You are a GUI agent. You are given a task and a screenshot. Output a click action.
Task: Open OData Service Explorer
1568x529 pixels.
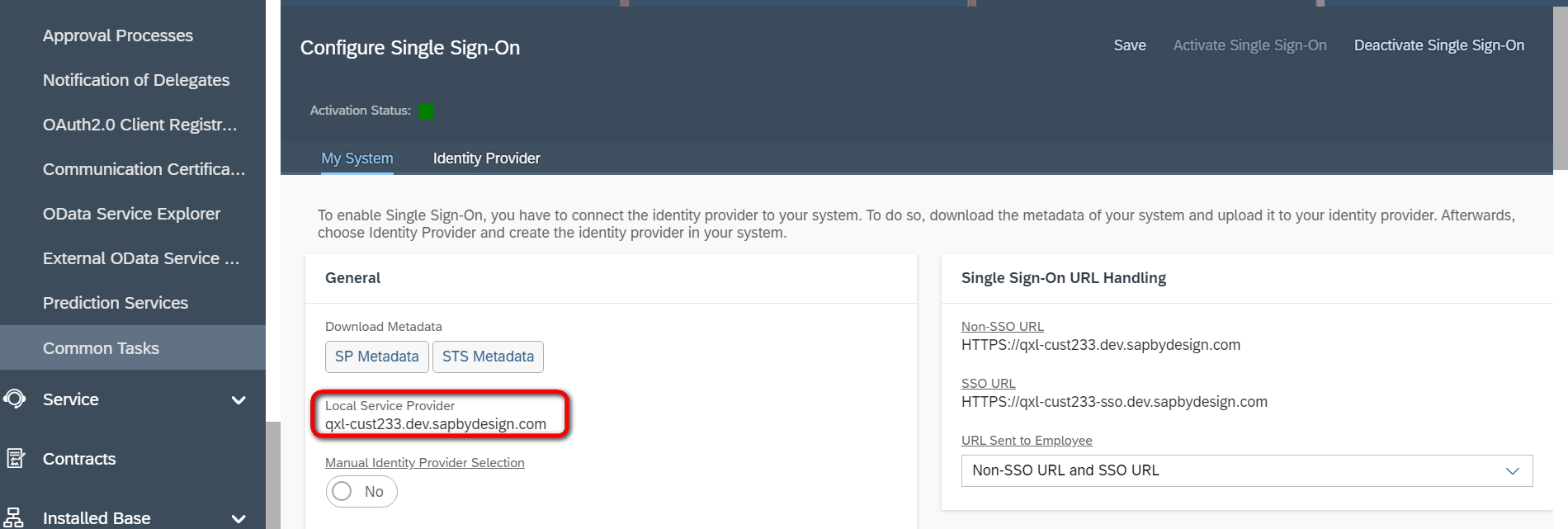point(131,214)
